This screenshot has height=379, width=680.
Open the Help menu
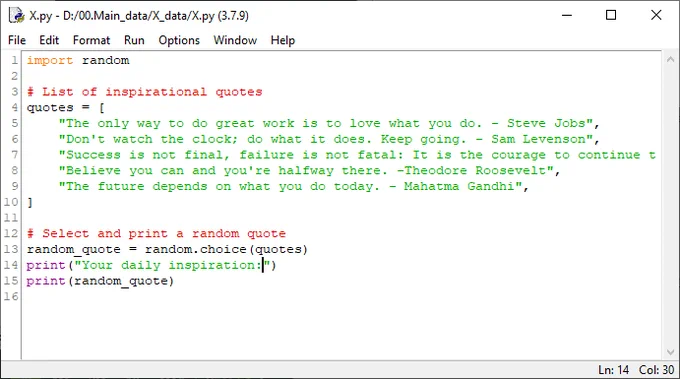point(283,40)
